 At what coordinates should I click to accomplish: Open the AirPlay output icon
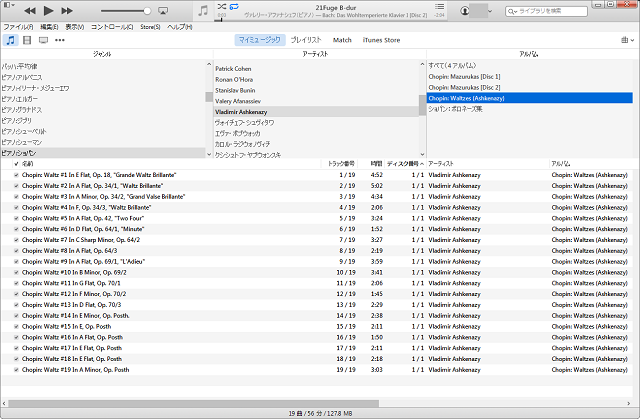click(x=163, y=11)
